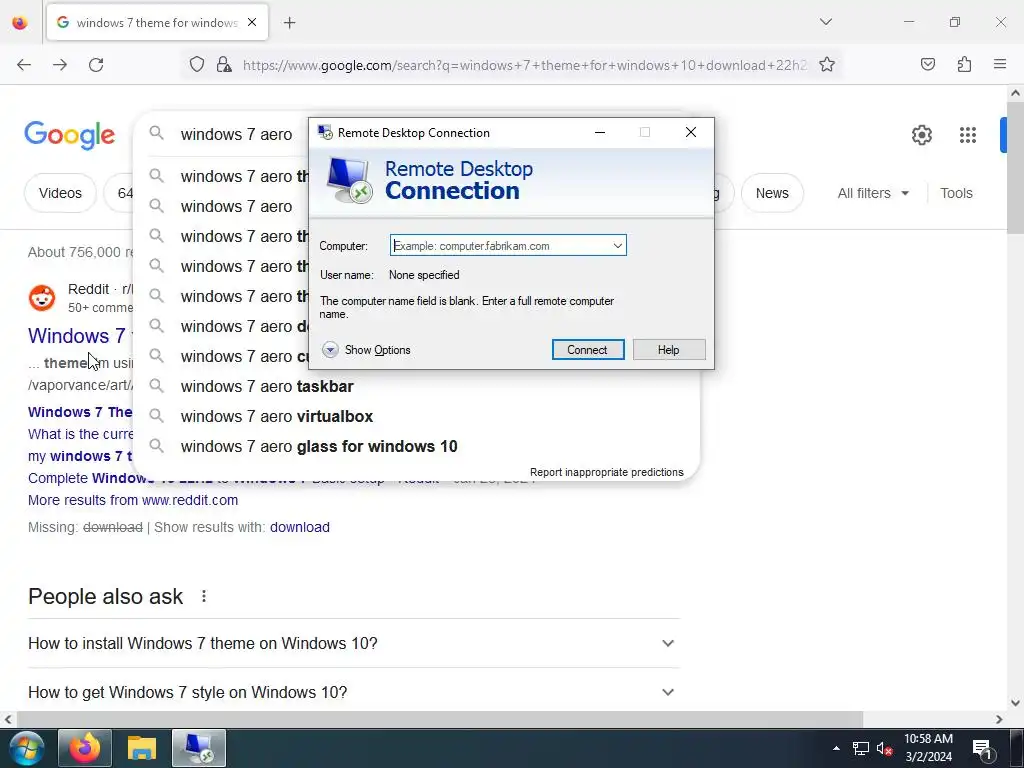Screen dimensions: 1024x768
Task: Minimize the Remote Desktop Connection dialog
Action: coord(600,133)
